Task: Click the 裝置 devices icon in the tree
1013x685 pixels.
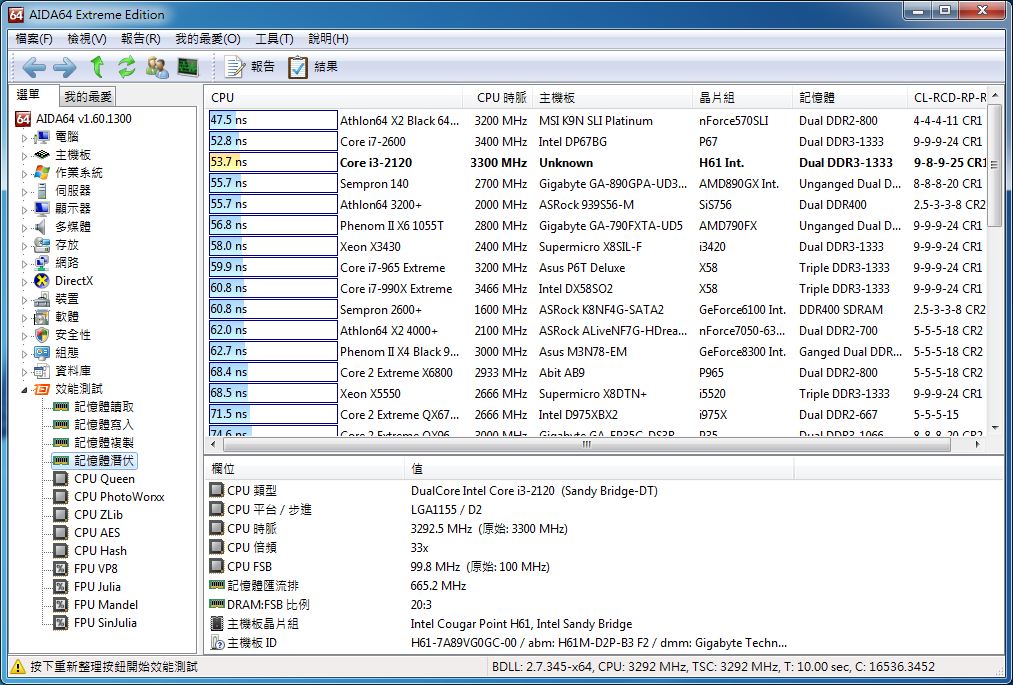Action: 41,299
